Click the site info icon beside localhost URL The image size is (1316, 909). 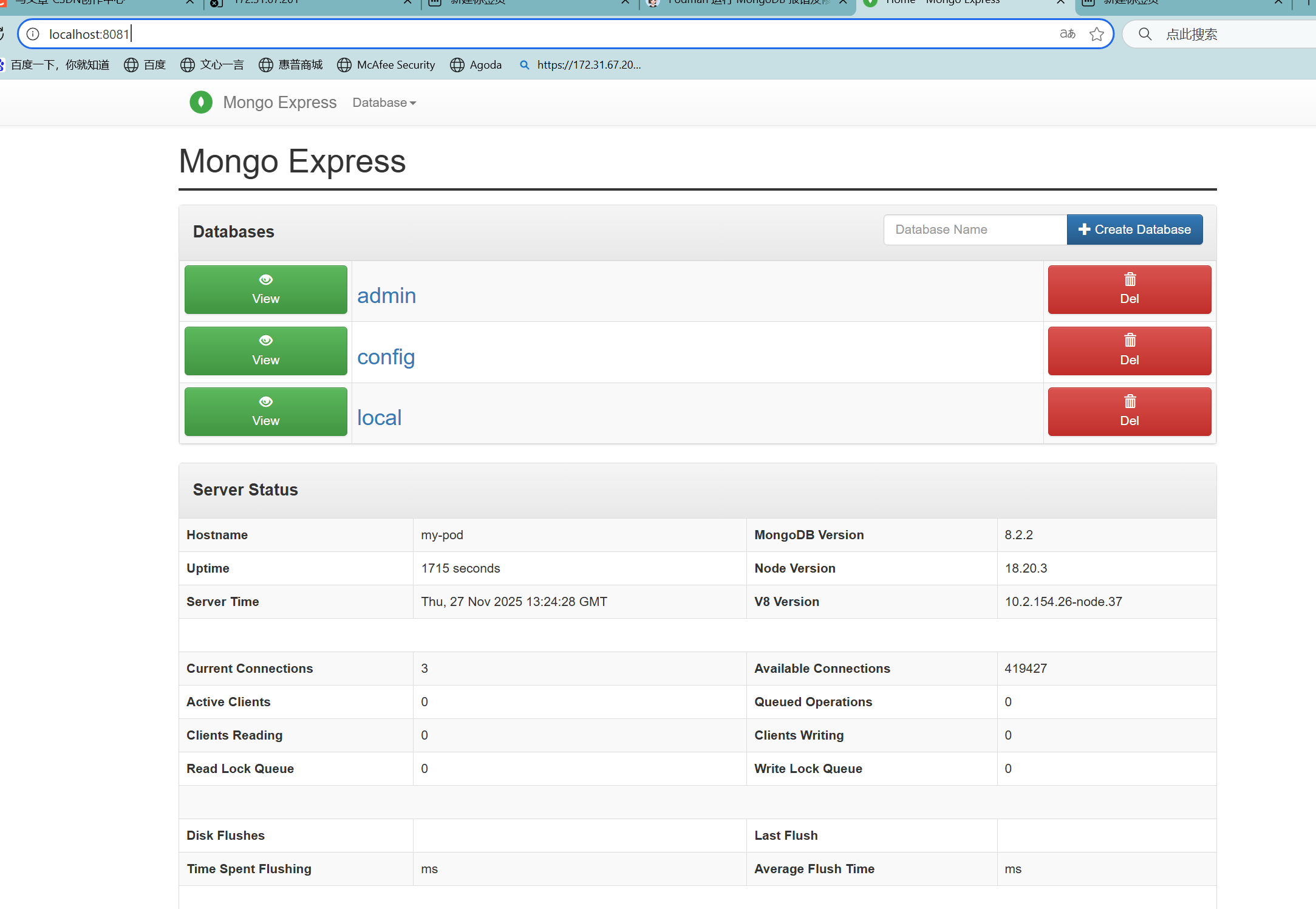pyautogui.click(x=33, y=34)
